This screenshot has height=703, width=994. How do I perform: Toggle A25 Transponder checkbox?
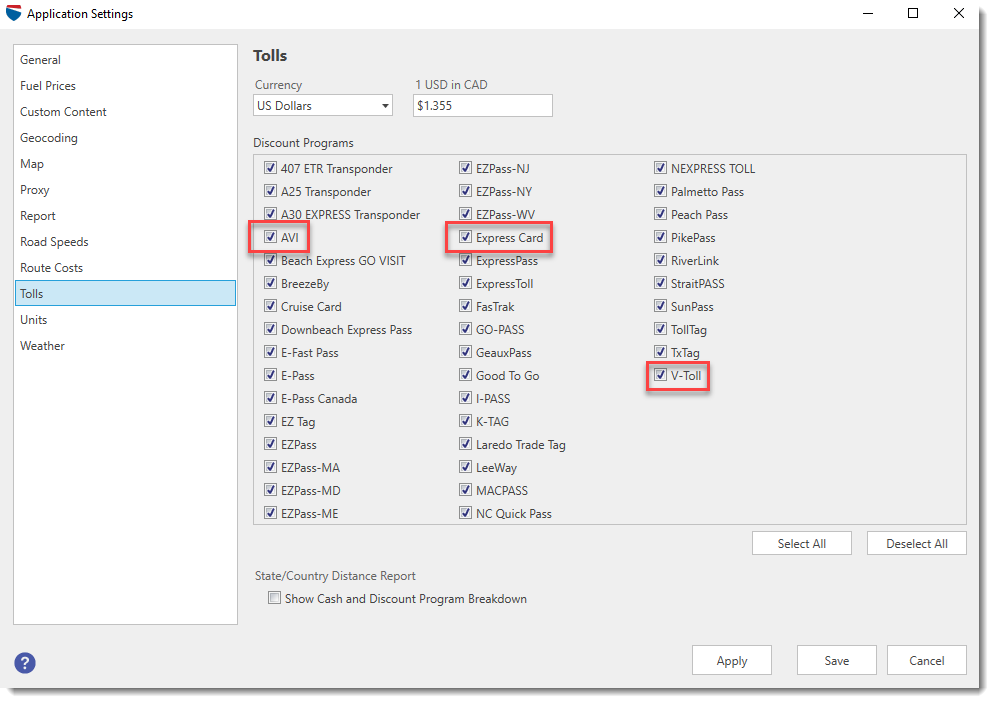pyautogui.click(x=271, y=191)
